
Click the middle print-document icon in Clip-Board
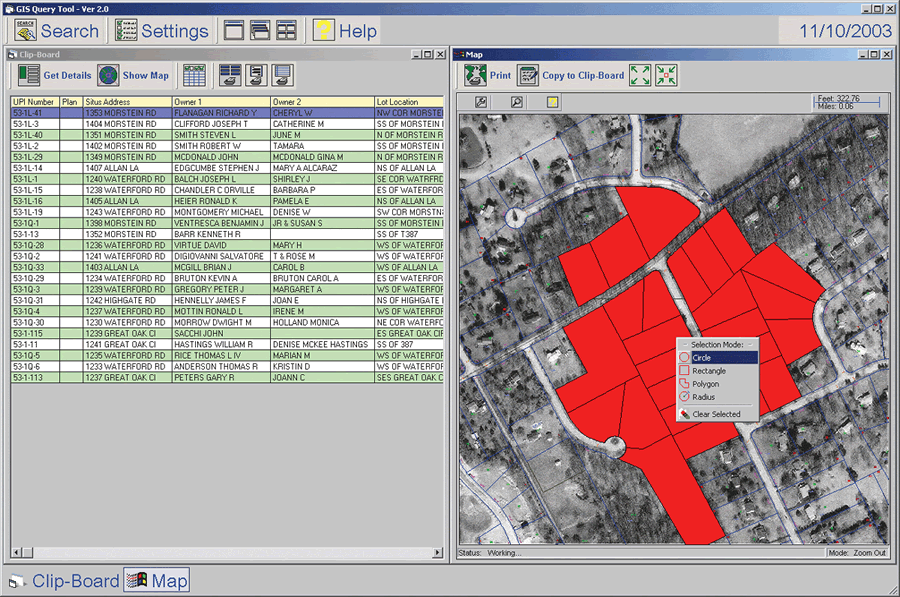click(256, 75)
